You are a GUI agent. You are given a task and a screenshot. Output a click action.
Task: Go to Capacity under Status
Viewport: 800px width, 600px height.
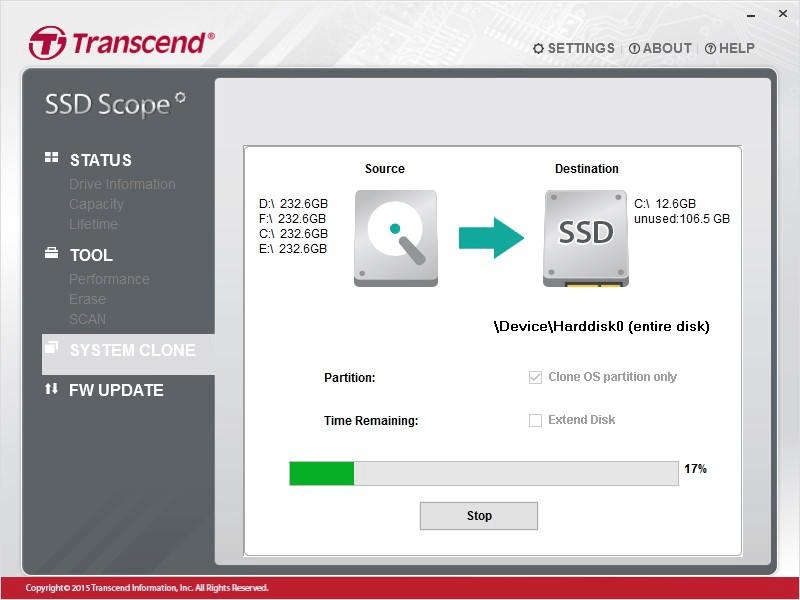click(x=96, y=204)
